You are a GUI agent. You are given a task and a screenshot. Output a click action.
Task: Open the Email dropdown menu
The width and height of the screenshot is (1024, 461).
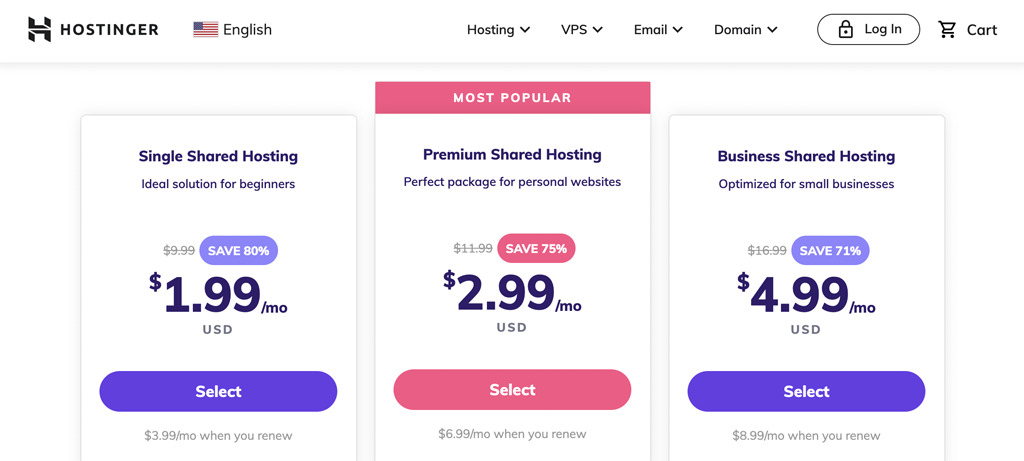pyautogui.click(x=658, y=29)
